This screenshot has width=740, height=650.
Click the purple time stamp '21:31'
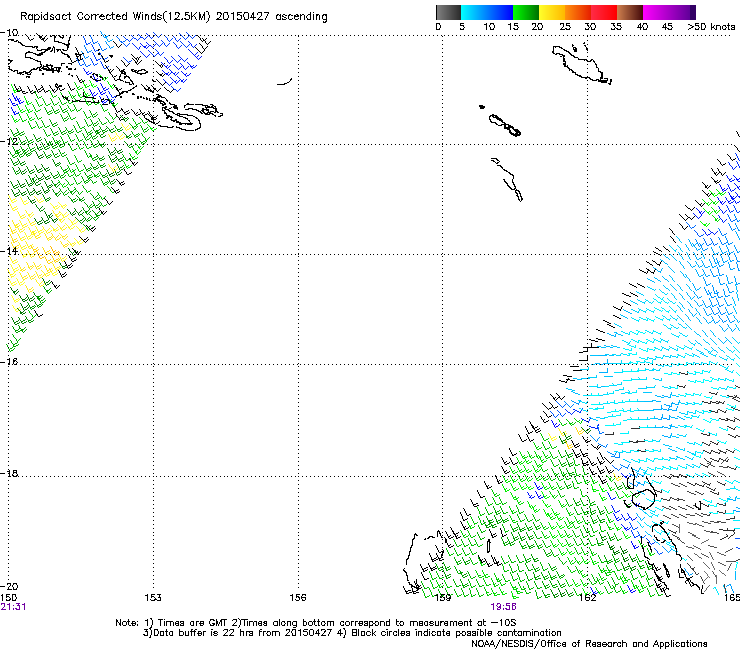13,607
